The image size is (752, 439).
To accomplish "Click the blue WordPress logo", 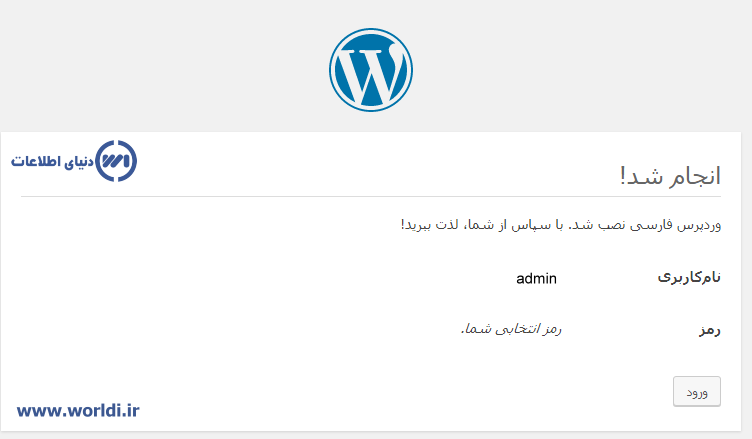I will click(370, 69).
